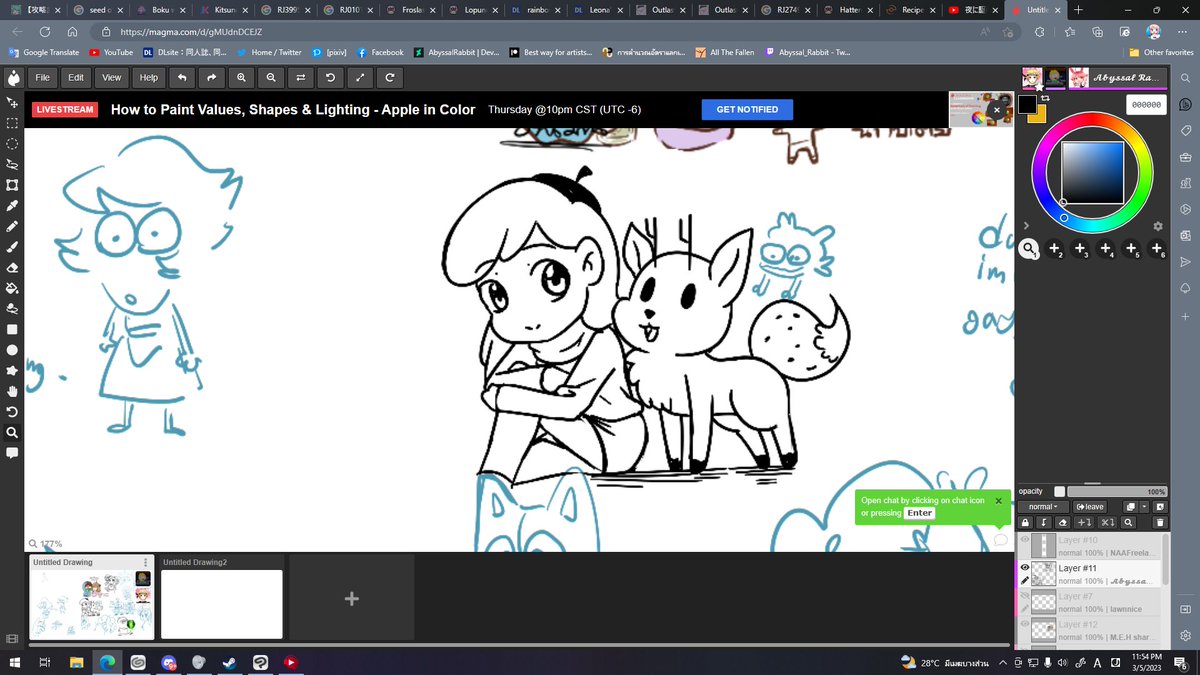Click the hex color input field
Viewport: 1200px width, 675px height.
pyautogui.click(x=1146, y=104)
